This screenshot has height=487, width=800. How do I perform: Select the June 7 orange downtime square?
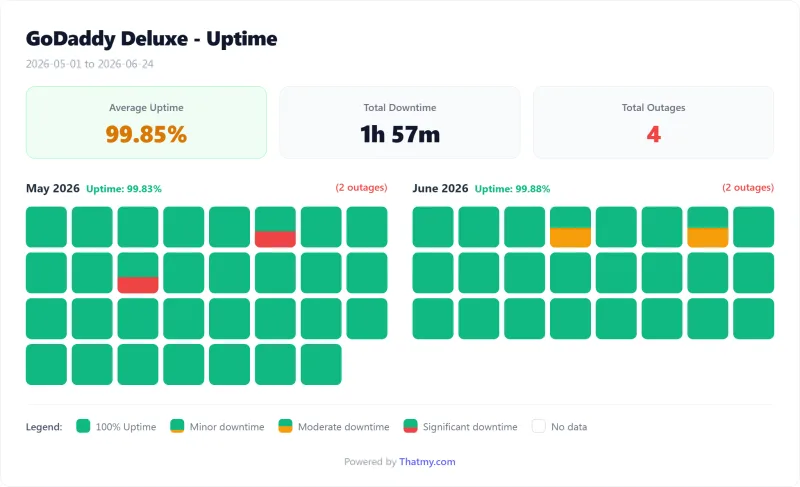(708, 227)
